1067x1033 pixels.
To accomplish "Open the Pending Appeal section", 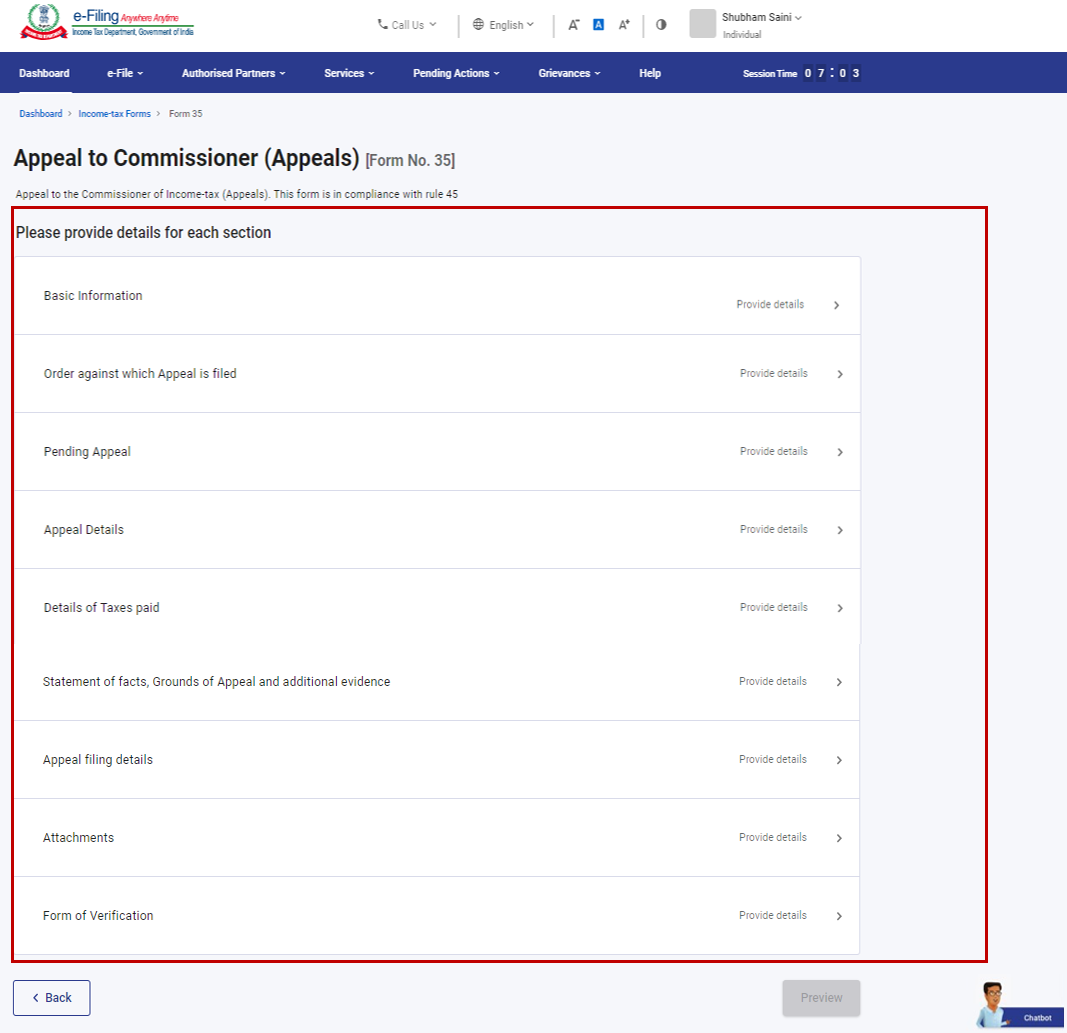I will click(x=436, y=452).
